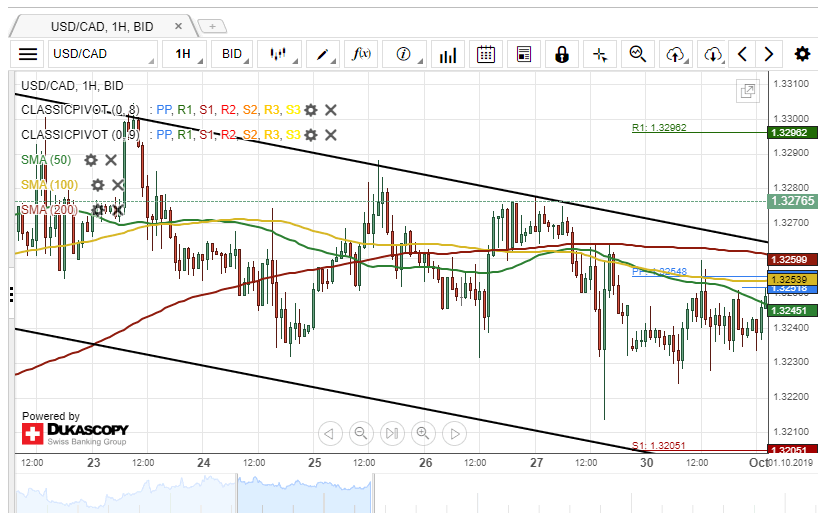Click the zoom magnifier toolbar icon

coord(638,54)
